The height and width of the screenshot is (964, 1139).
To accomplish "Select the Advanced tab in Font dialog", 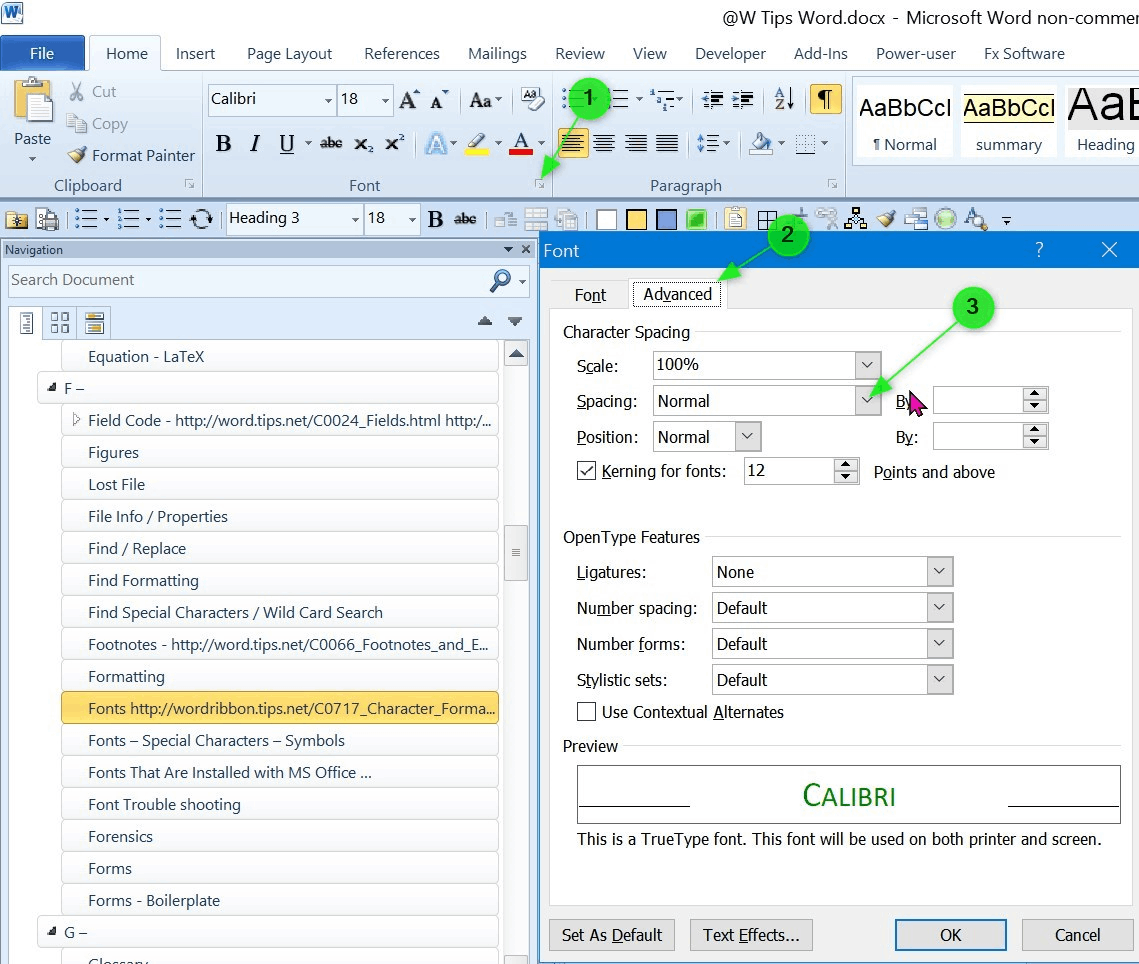I will (678, 294).
